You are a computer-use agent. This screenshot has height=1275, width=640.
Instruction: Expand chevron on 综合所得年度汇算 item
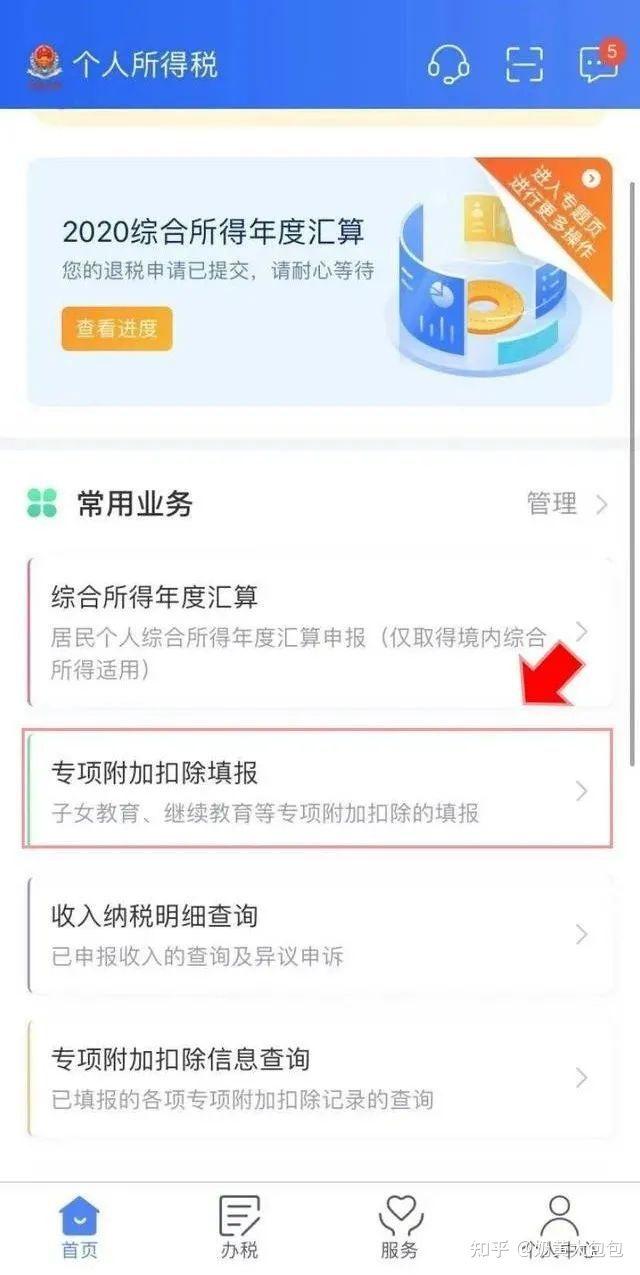click(582, 632)
